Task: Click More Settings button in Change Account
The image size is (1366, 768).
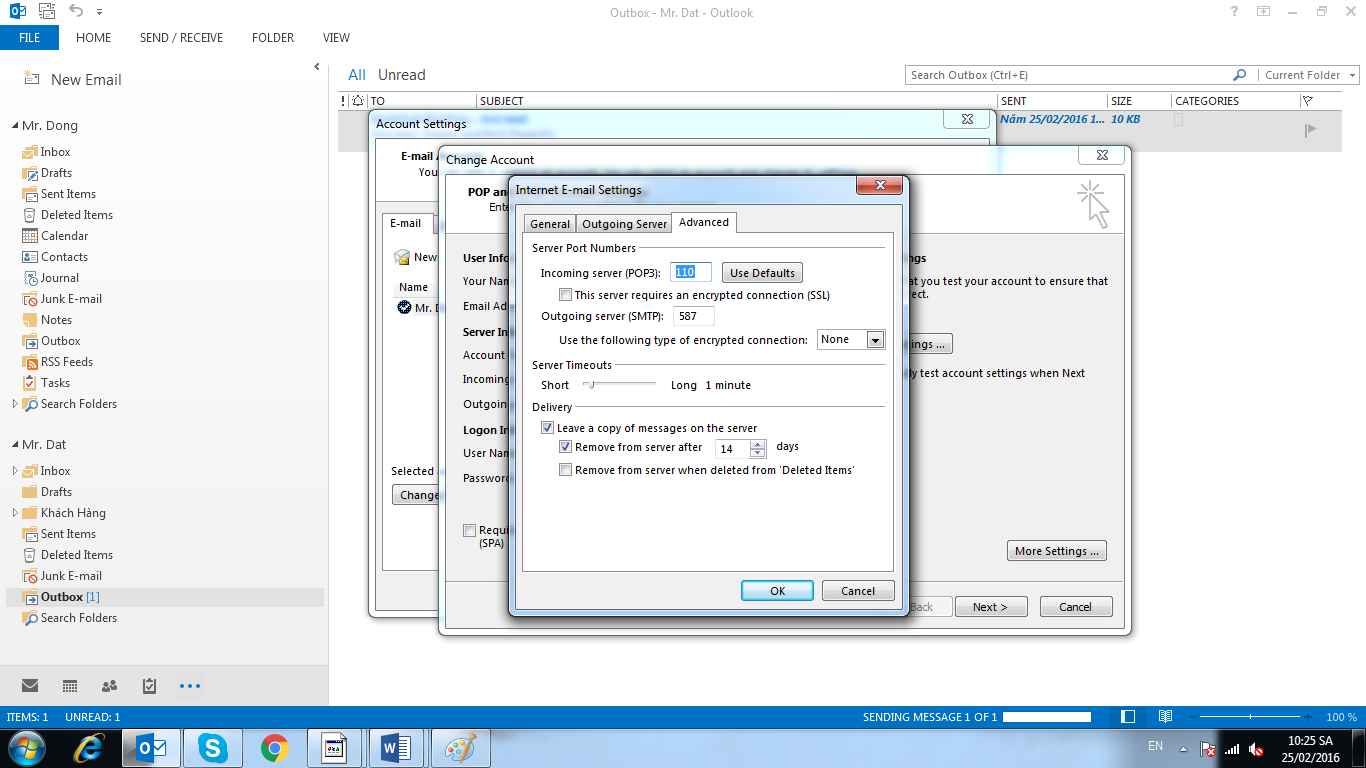Action: [x=1056, y=551]
